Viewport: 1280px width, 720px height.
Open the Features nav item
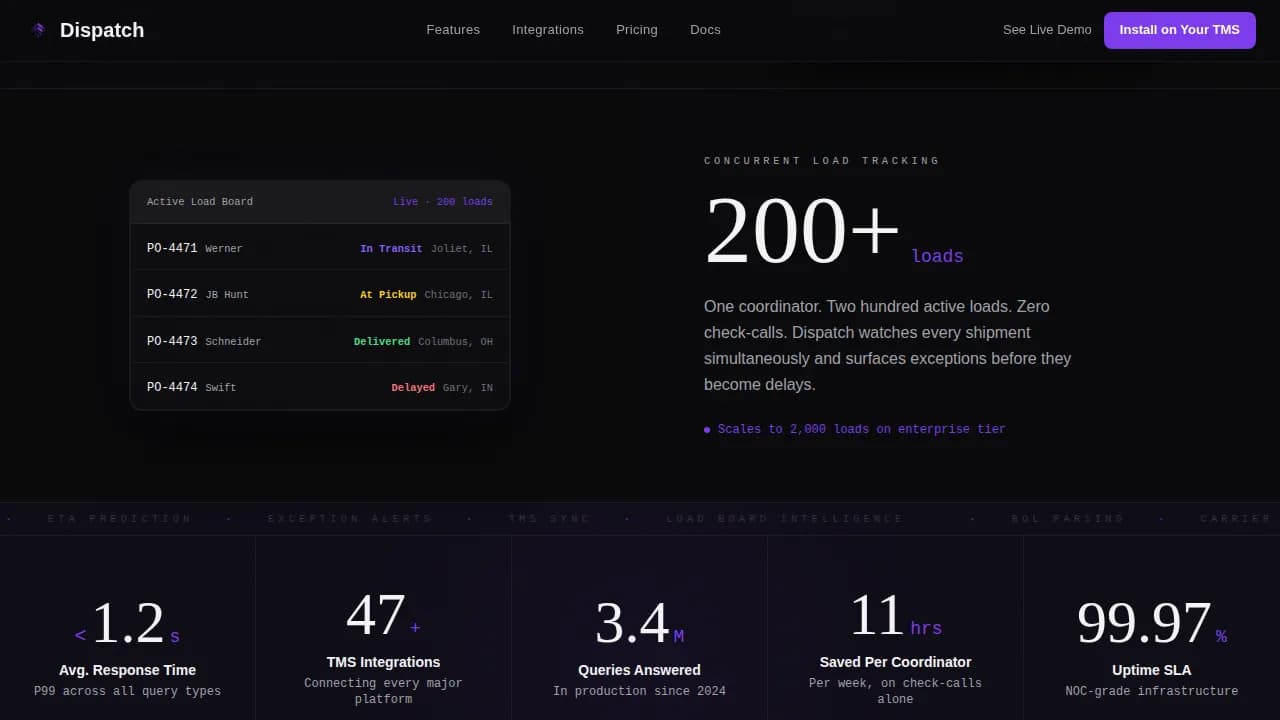[x=453, y=30]
